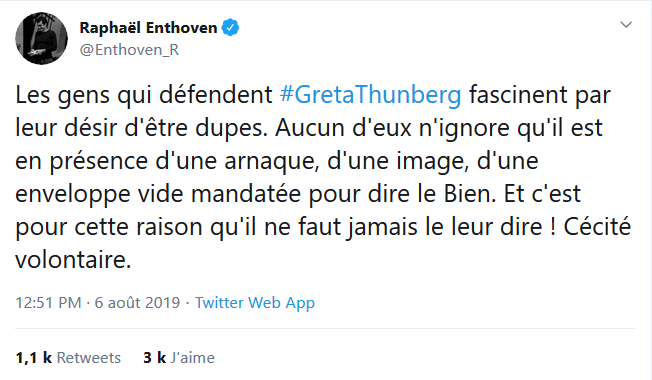652x380 pixels.
Task: Open Raphaël Enthoven's profile picture
Action: [41, 38]
